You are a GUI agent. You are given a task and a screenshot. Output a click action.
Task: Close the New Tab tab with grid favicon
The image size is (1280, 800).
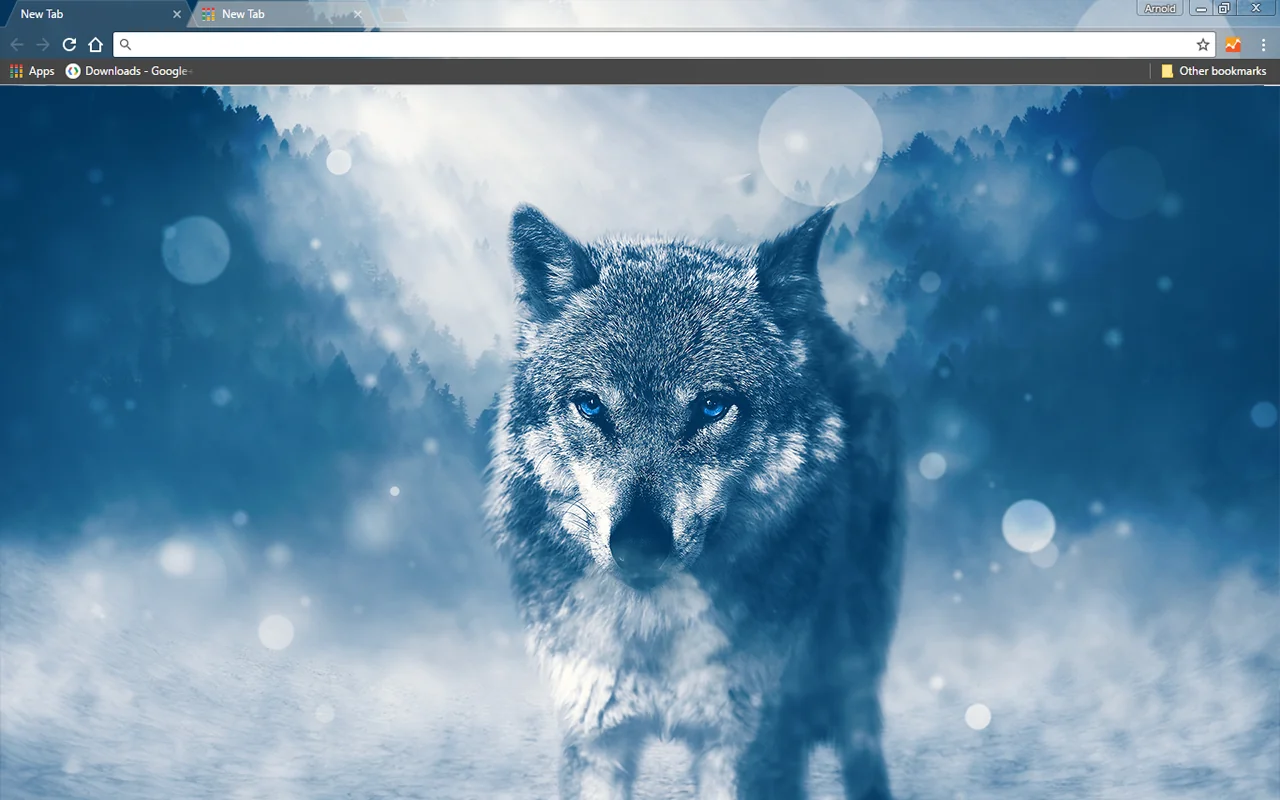point(357,14)
